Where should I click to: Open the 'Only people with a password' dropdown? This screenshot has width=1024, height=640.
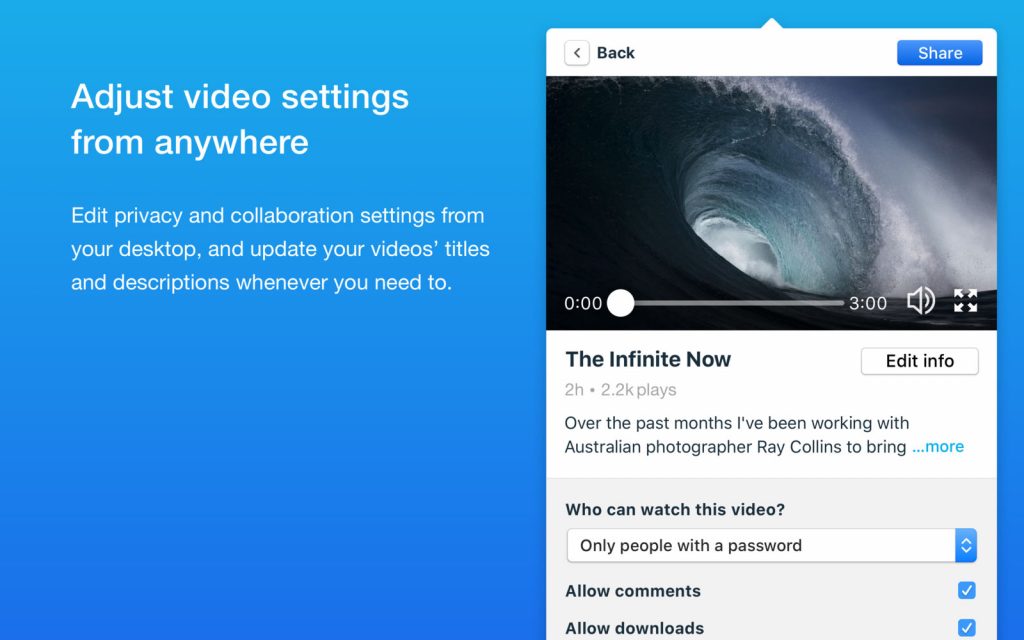click(760, 546)
